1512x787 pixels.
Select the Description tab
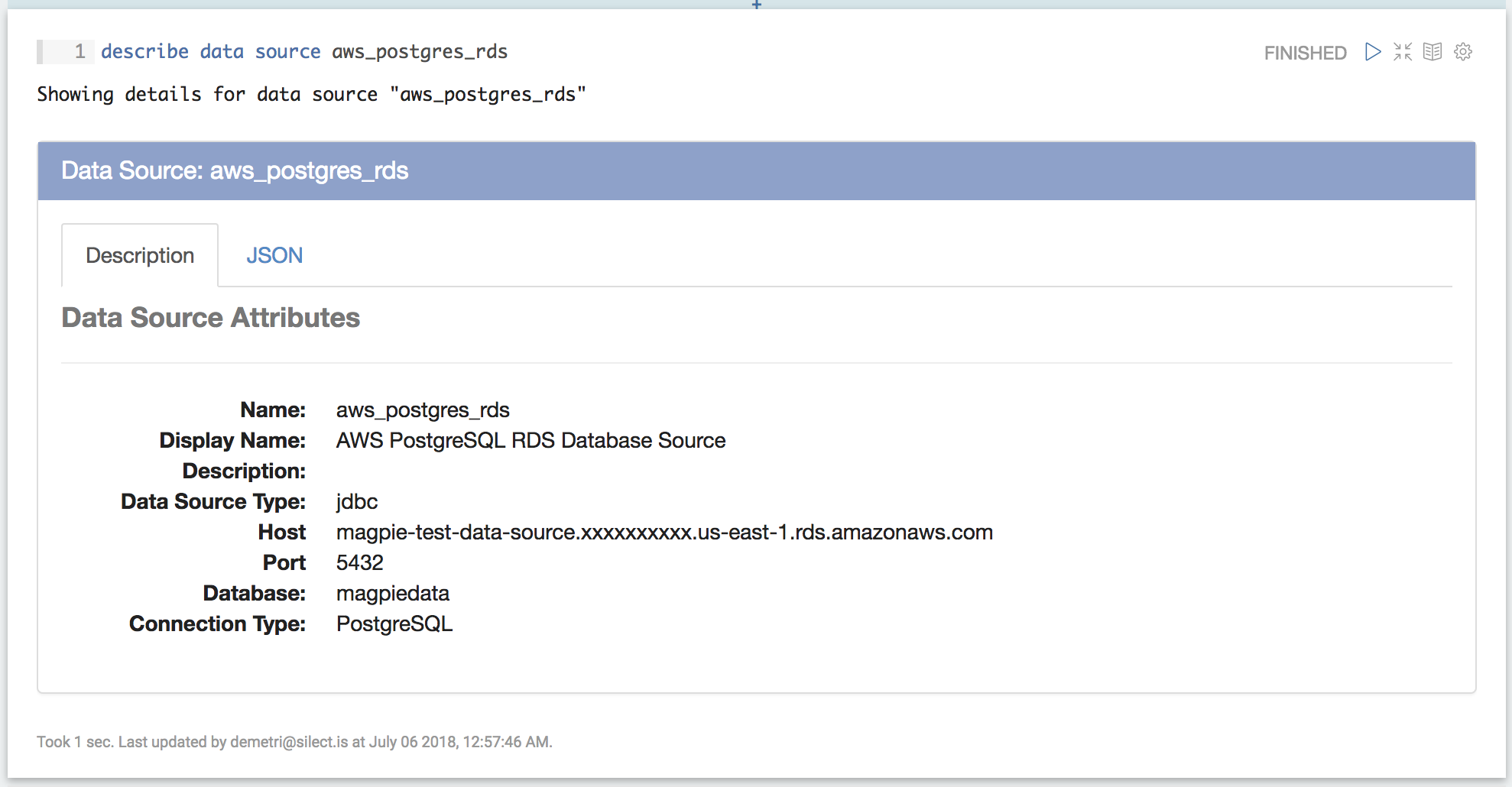pyautogui.click(x=140, y=255)
